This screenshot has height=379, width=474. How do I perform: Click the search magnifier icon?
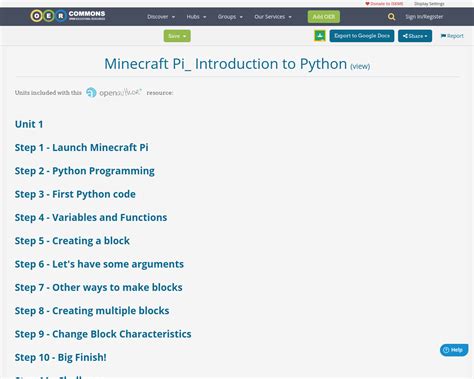point(391,17)
